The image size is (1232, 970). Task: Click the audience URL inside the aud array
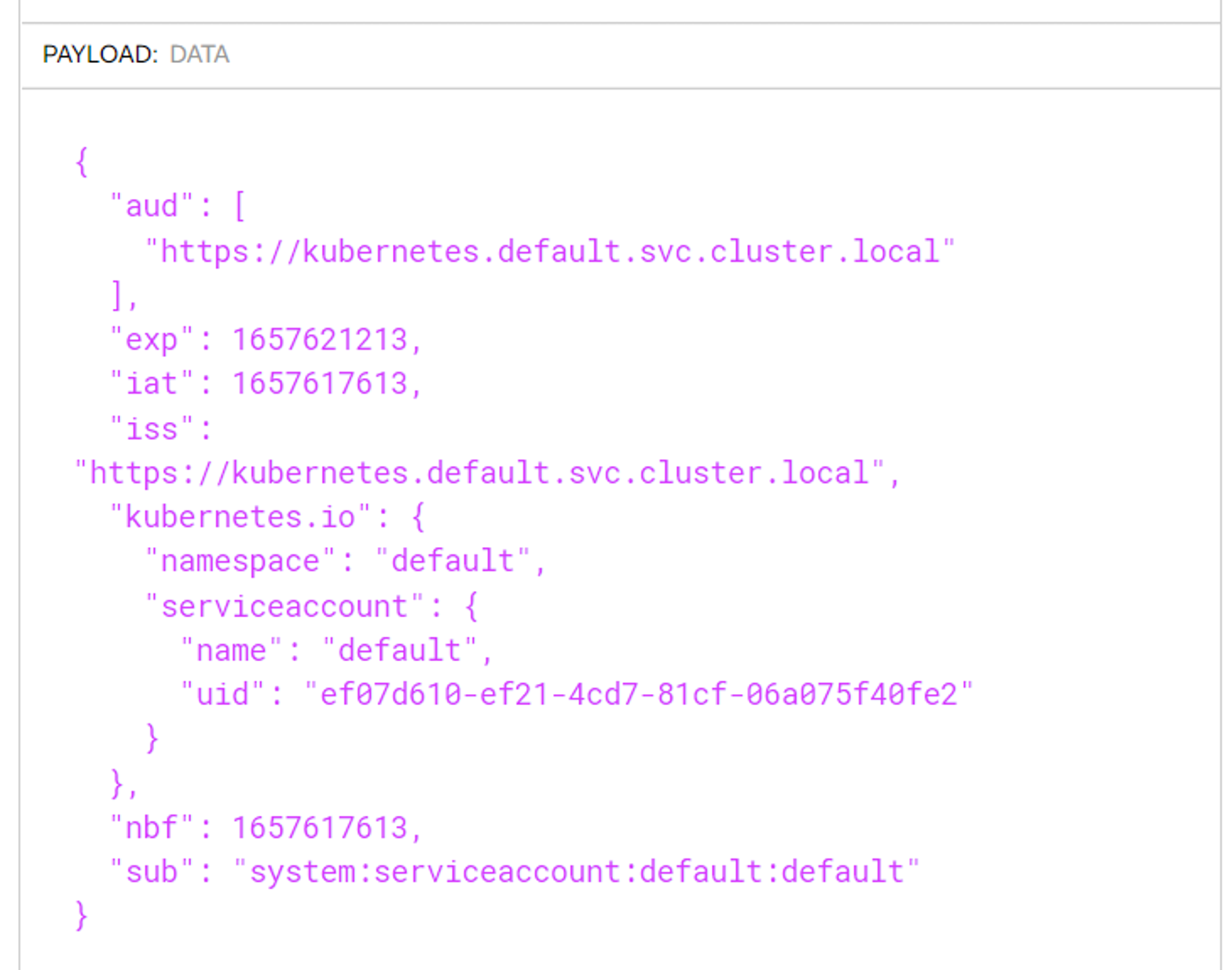549,252
